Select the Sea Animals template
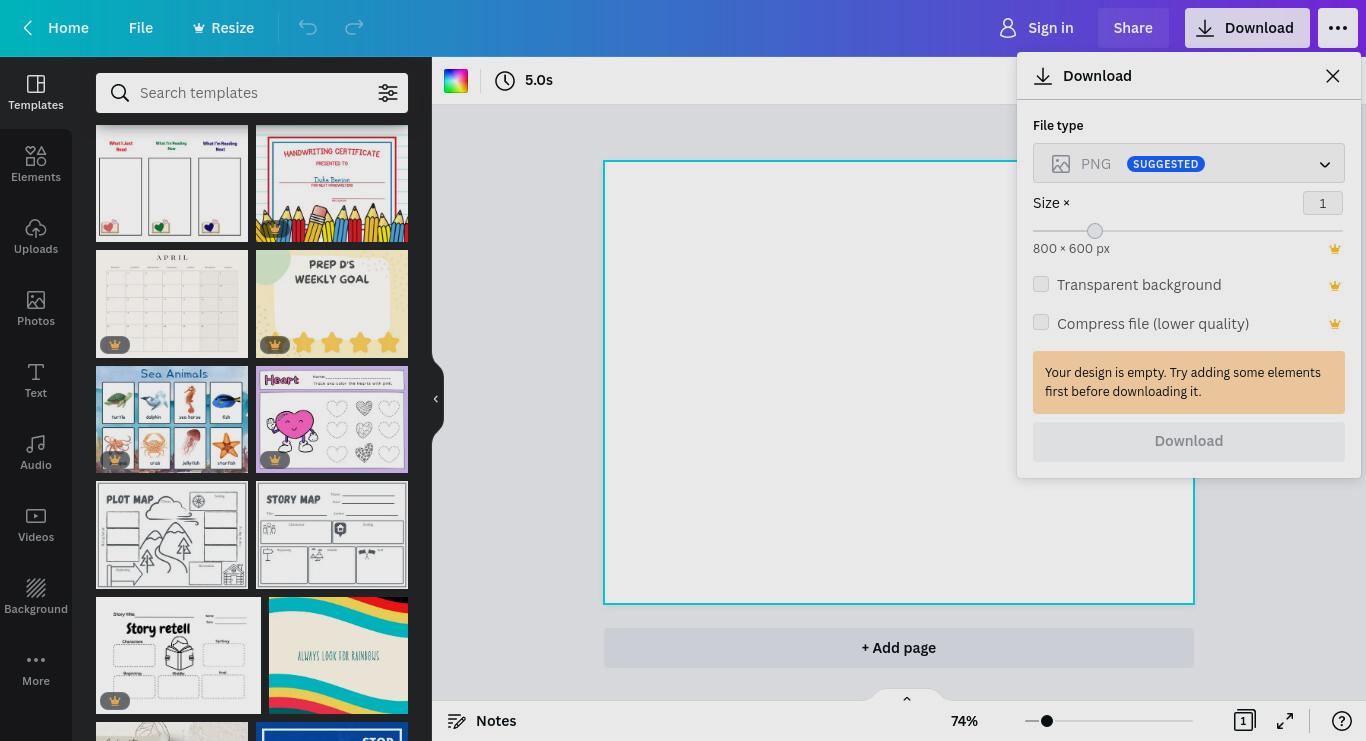Viewport: 1366px width, 741px height. tap(172, 420)
